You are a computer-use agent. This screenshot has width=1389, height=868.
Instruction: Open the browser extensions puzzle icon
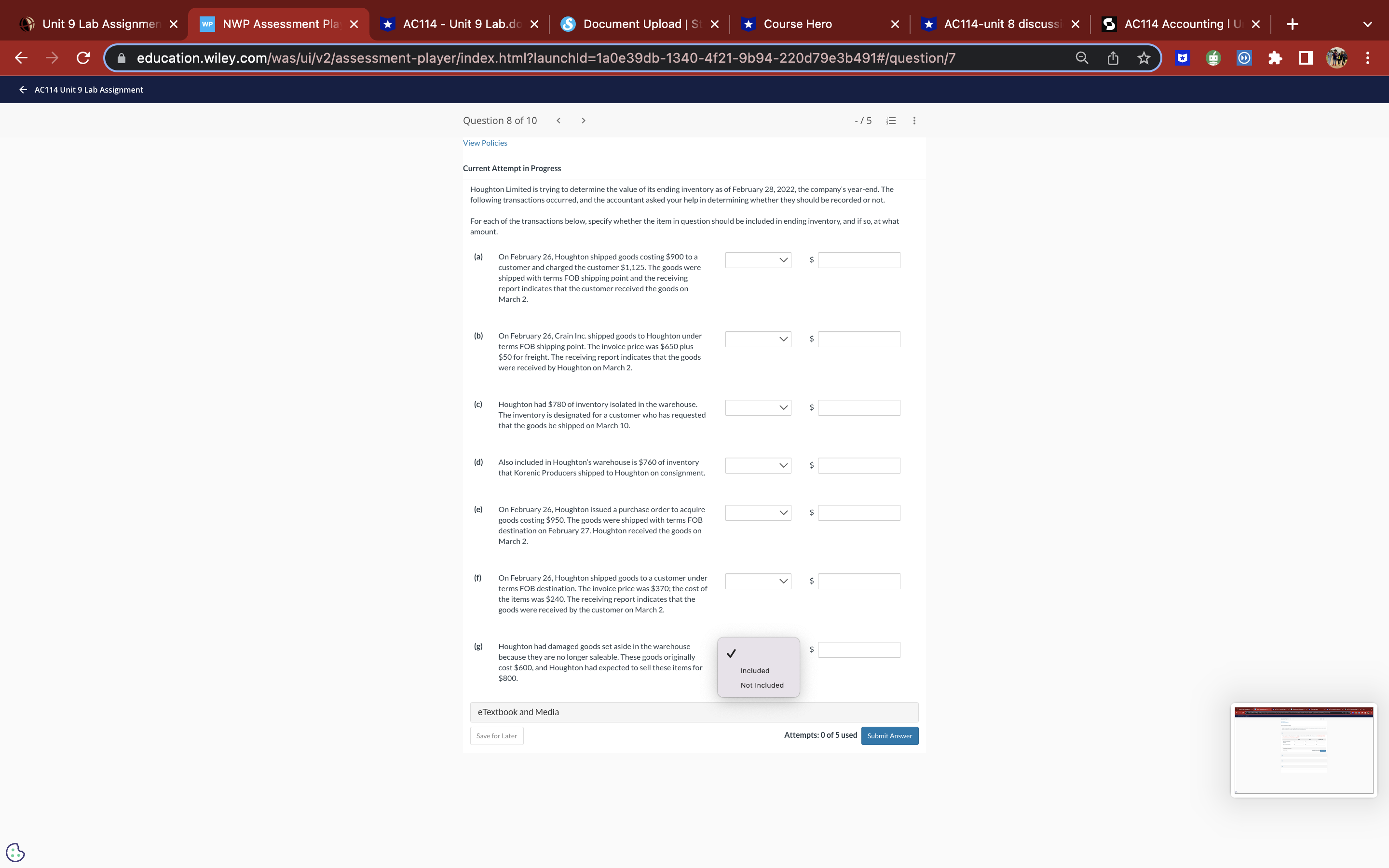pos(1275,58)
